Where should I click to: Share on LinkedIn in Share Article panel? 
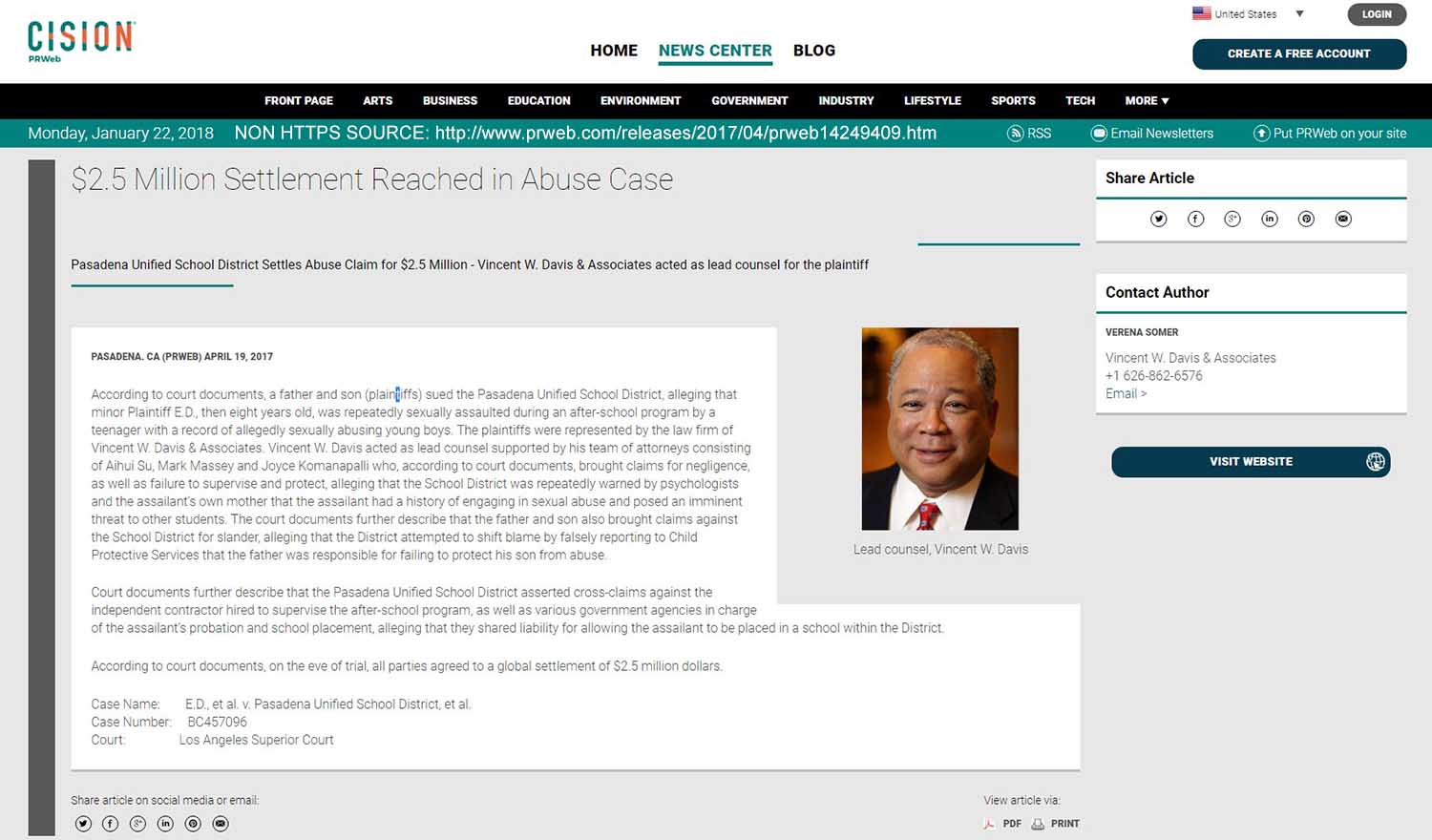(x=1270, y=219)
